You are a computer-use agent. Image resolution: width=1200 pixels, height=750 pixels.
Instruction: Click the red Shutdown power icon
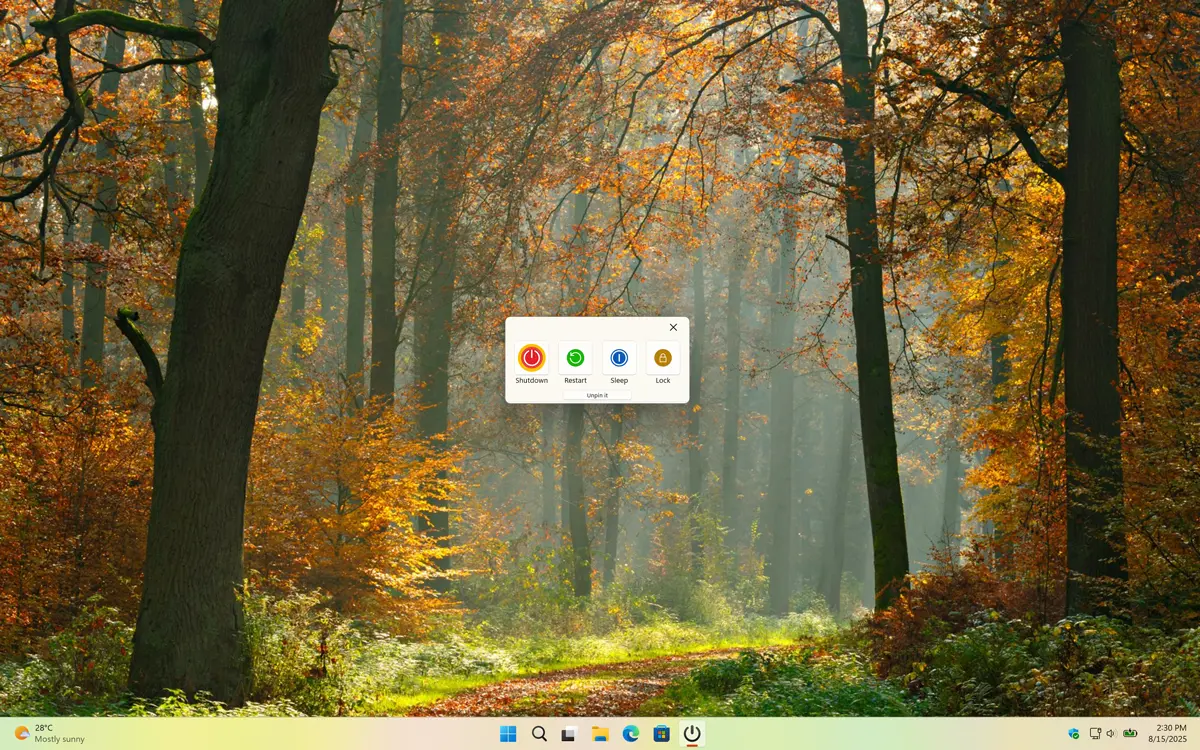tap(531, 357)
